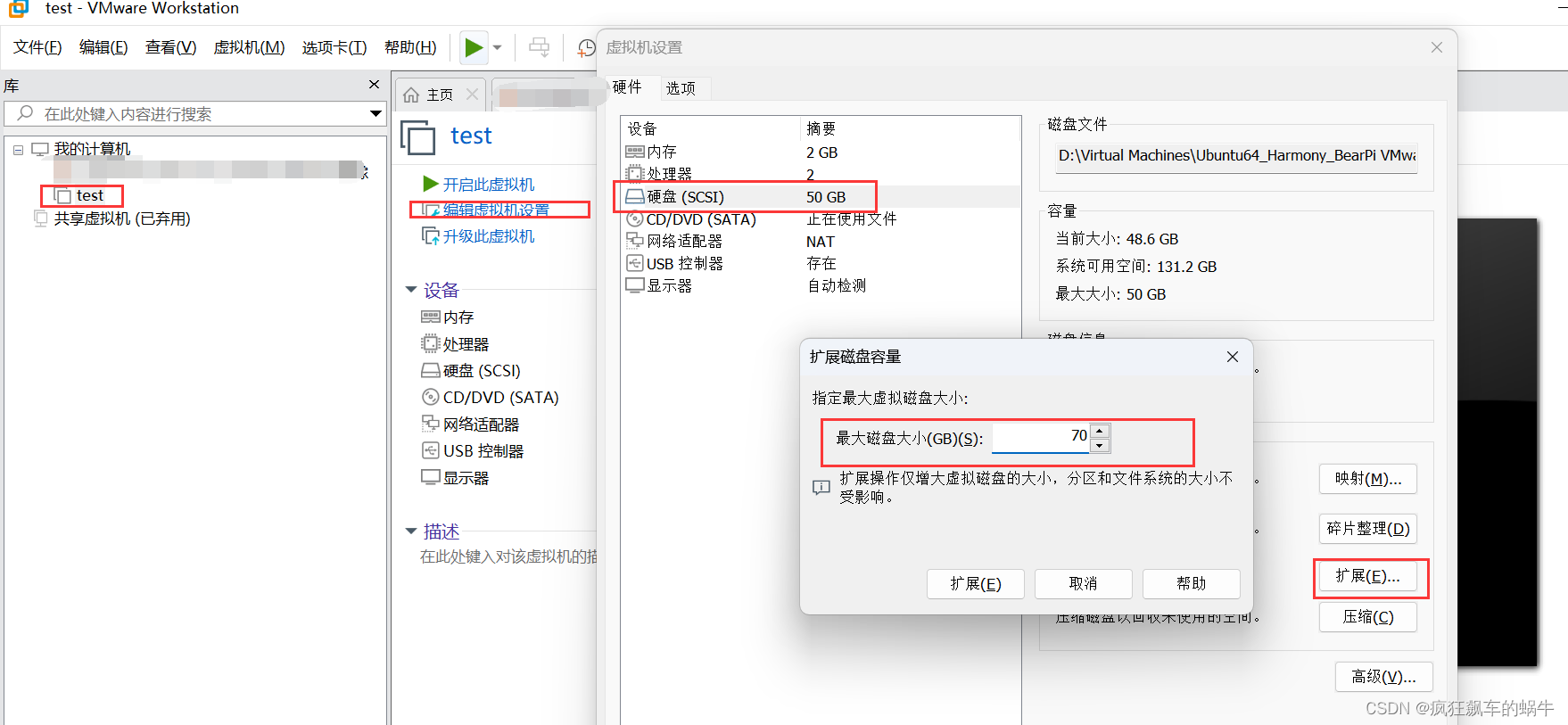Close the 虚拟机设置 dialog

[x=1436, y=47]
